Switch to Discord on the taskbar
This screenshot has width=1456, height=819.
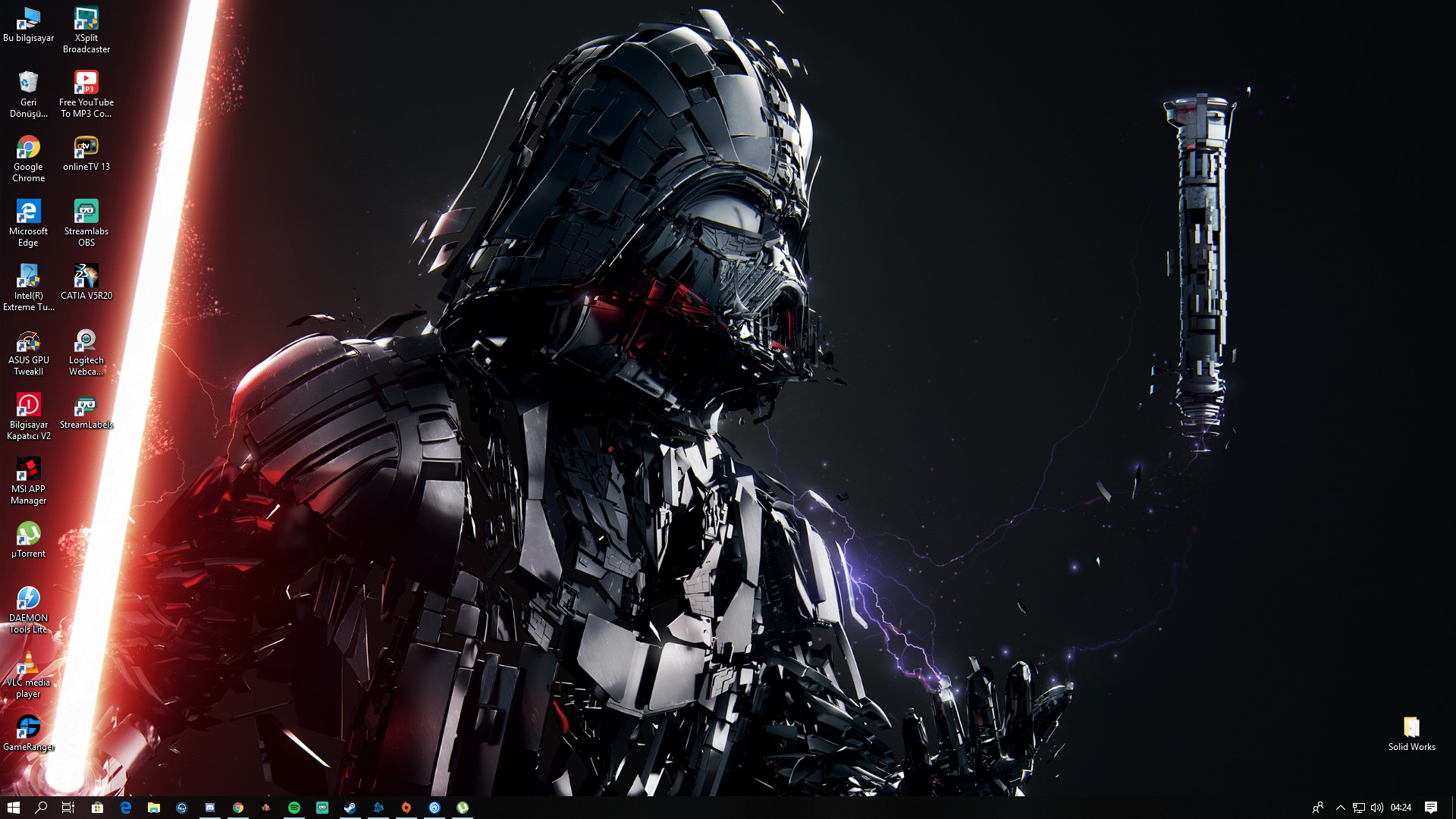210,808
